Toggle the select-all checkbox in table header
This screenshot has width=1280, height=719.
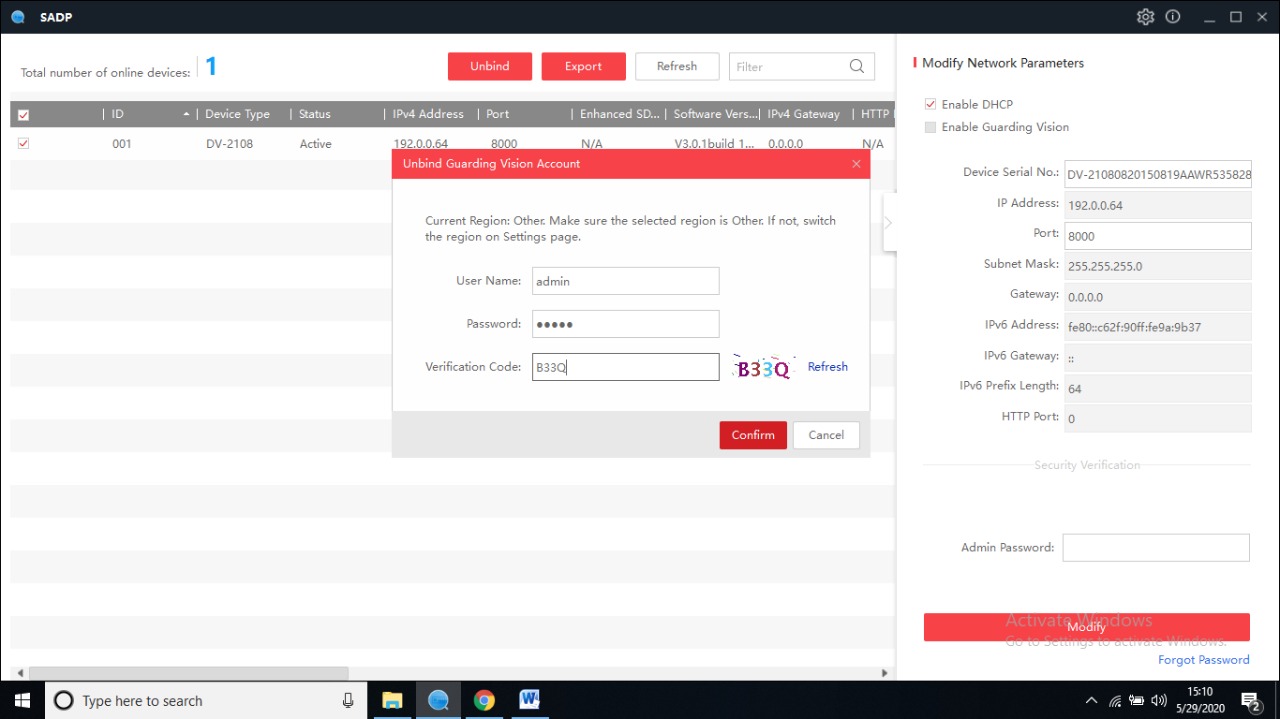pyautogui.click(x=23, y=115)
